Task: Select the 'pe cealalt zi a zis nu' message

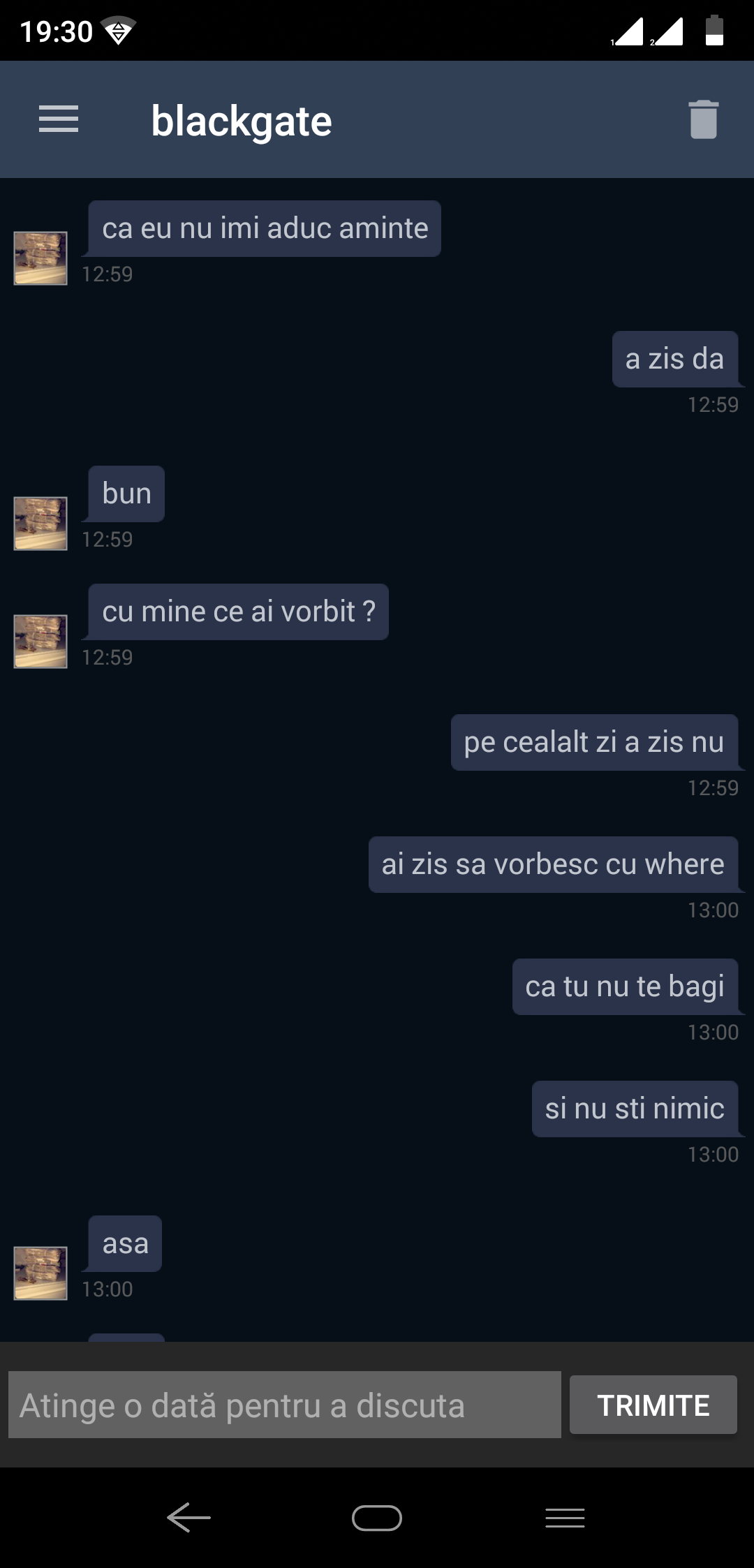Action: pos(594,742)
